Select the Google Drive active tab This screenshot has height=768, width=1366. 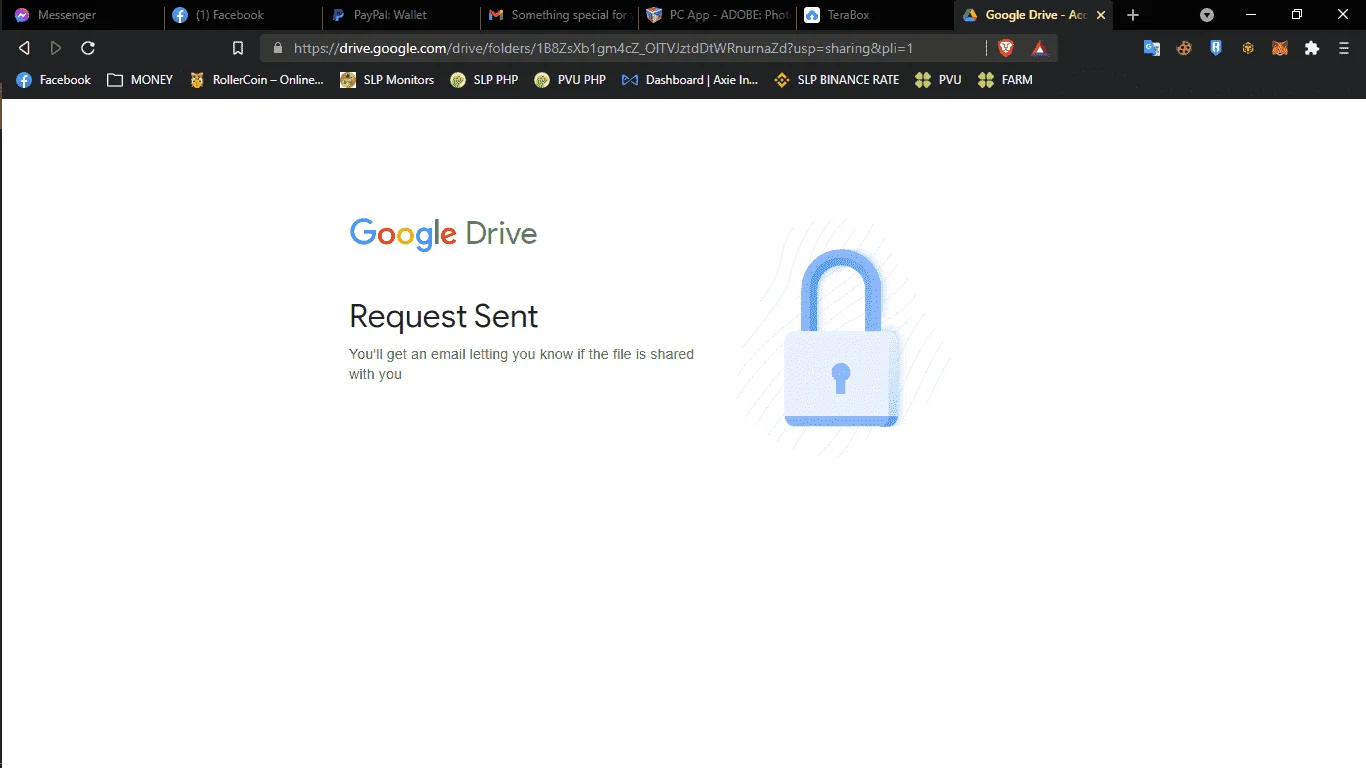coord(1035,15)
